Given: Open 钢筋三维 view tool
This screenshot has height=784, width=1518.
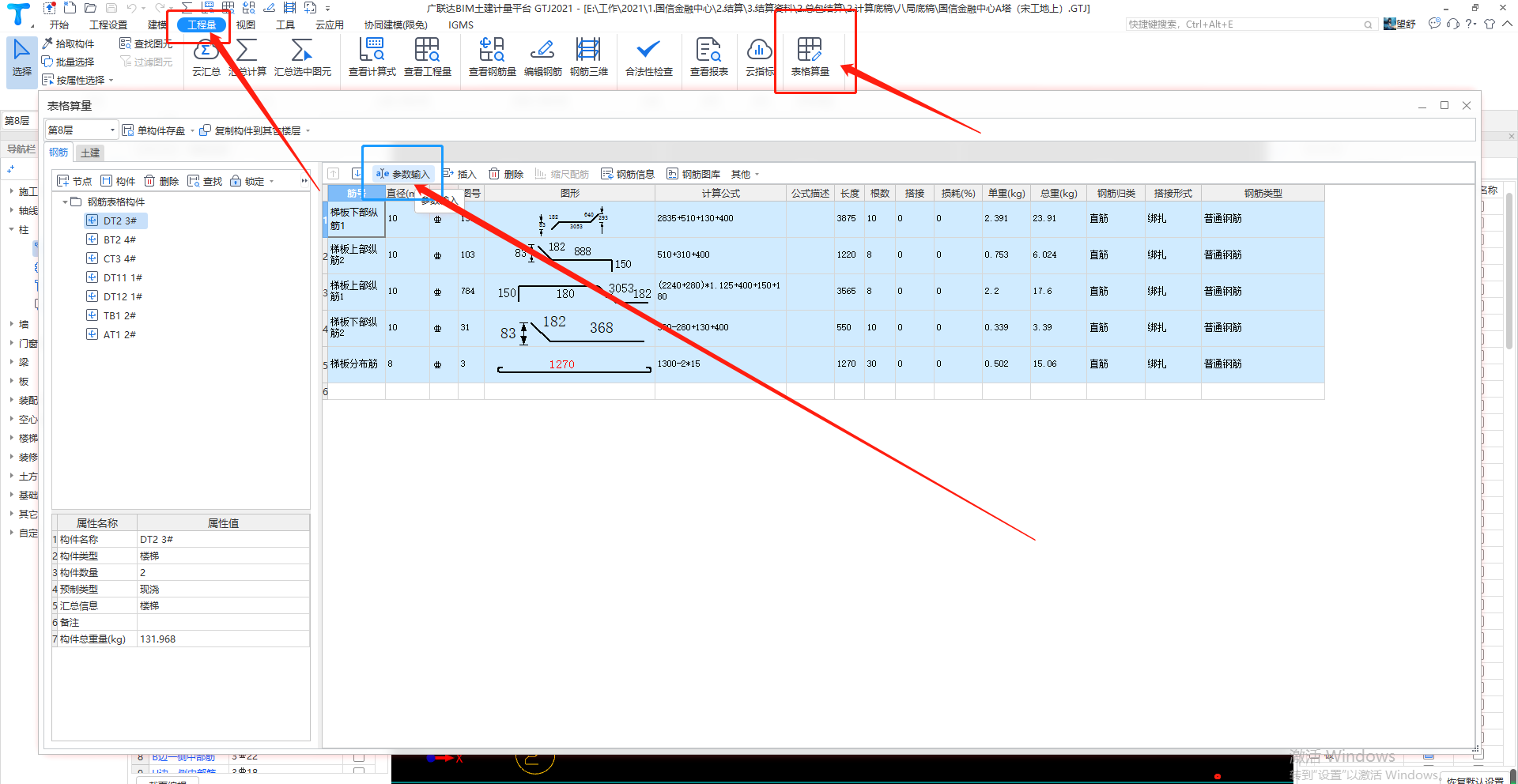Looking at the screenshot, I should click(588, 57).
